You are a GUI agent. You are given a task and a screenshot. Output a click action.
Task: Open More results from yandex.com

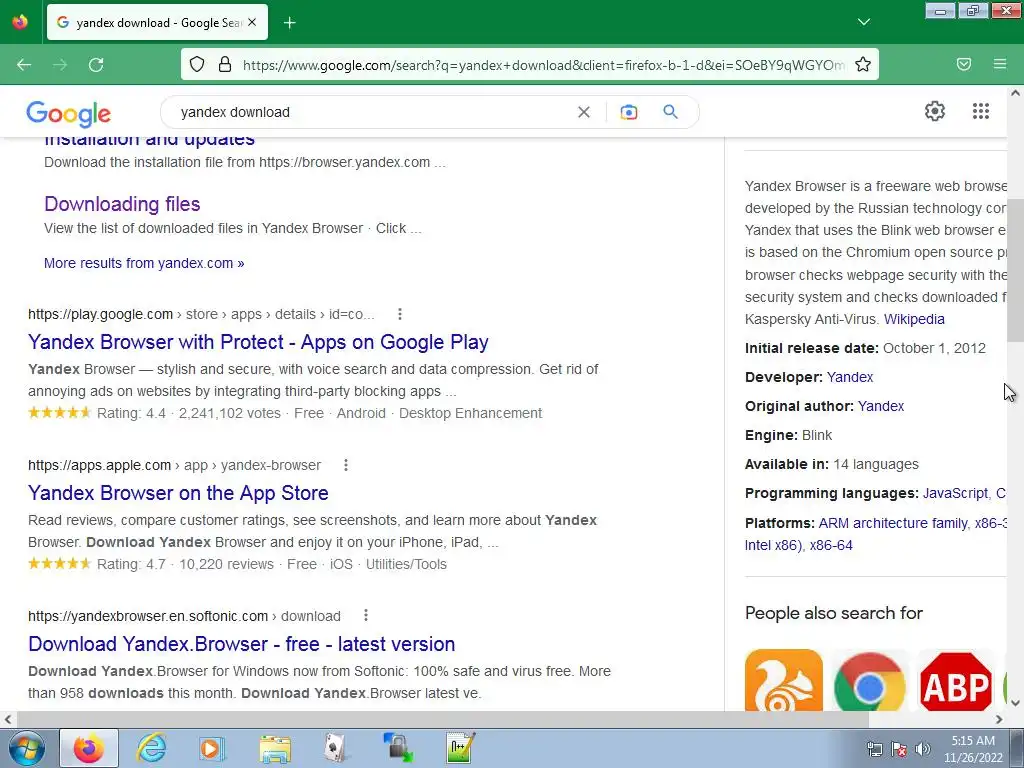(x=144, y=263)
